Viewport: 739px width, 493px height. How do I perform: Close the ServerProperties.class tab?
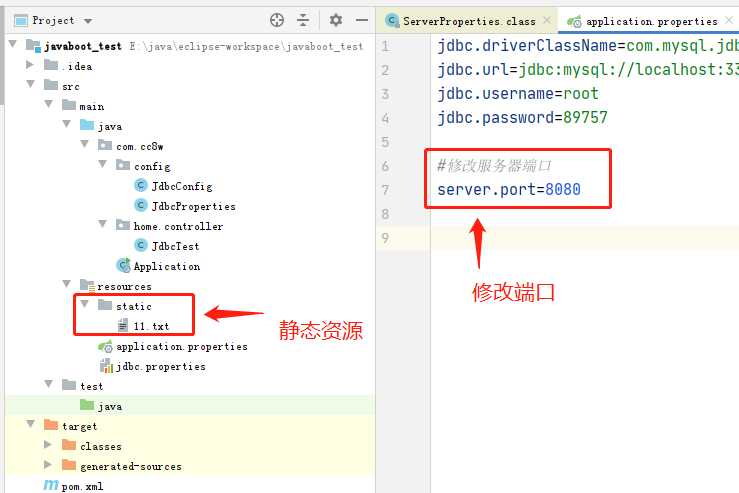[x=547, y=20]
